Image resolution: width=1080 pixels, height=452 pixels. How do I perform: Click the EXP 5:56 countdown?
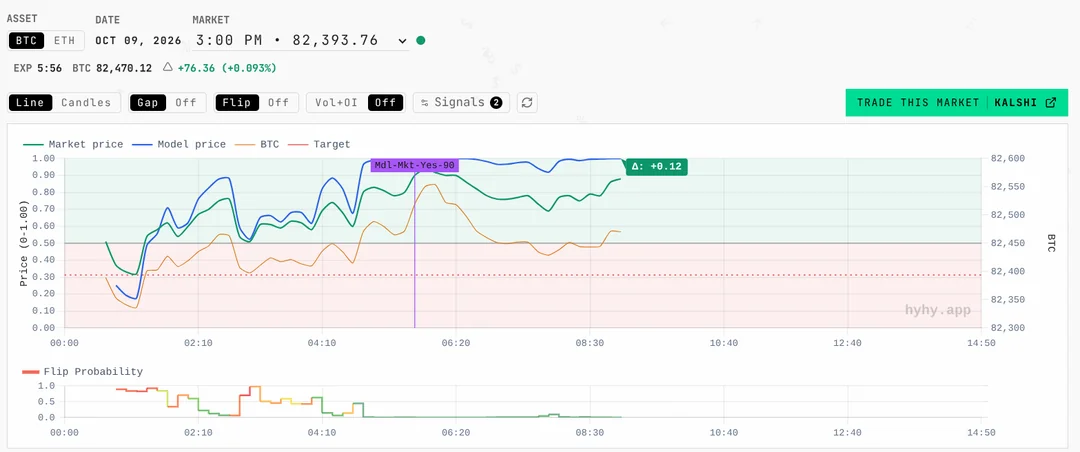click(38, 68)
